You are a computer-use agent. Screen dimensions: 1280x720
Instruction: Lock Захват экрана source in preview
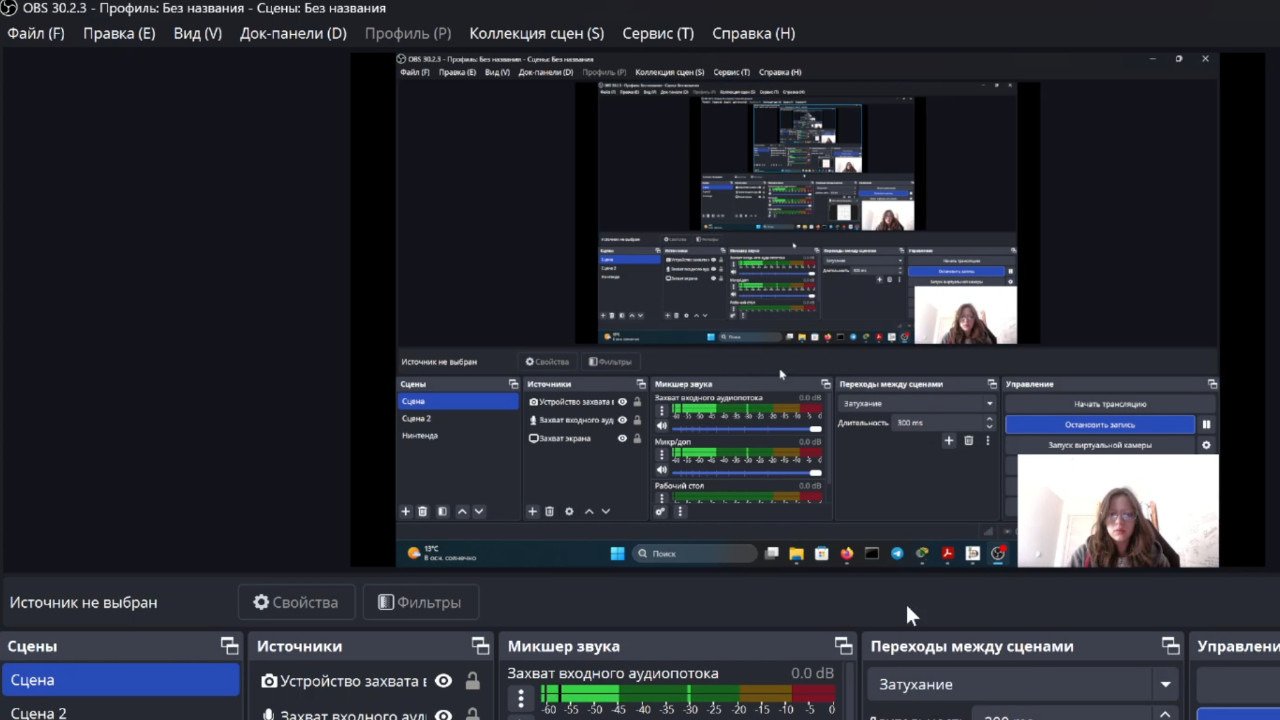click(637, 438)
